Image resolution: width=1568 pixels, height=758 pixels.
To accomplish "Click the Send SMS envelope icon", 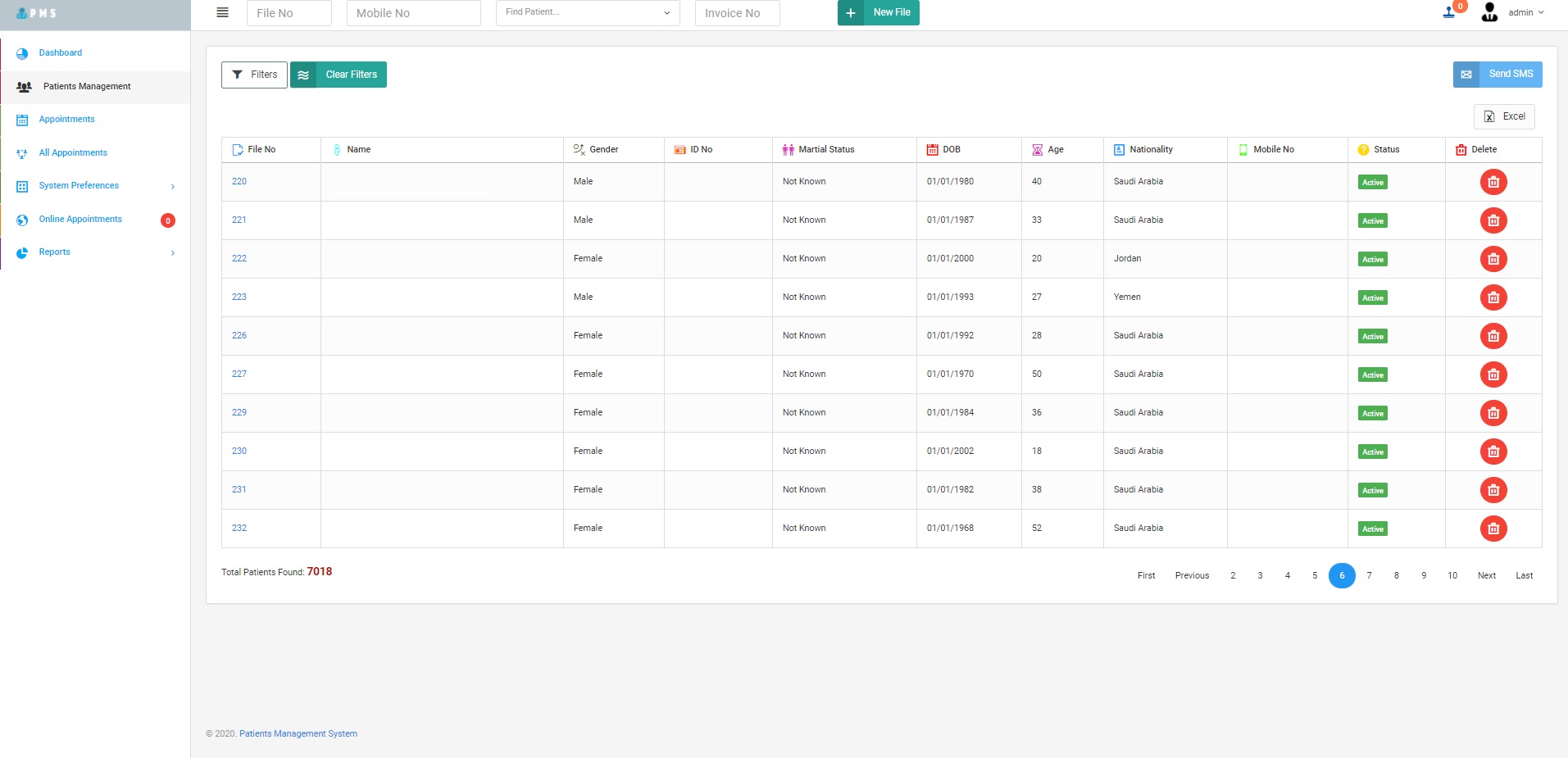I will click(x=1466, y=75).
